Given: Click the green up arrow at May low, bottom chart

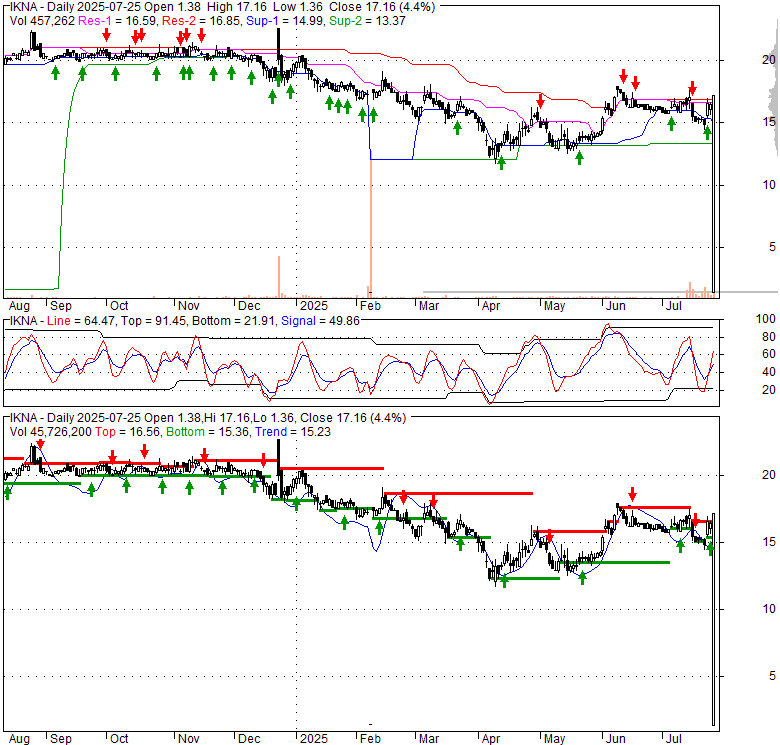Looking at the screenshot, I should pyautogui.click(x=582, y=577).
